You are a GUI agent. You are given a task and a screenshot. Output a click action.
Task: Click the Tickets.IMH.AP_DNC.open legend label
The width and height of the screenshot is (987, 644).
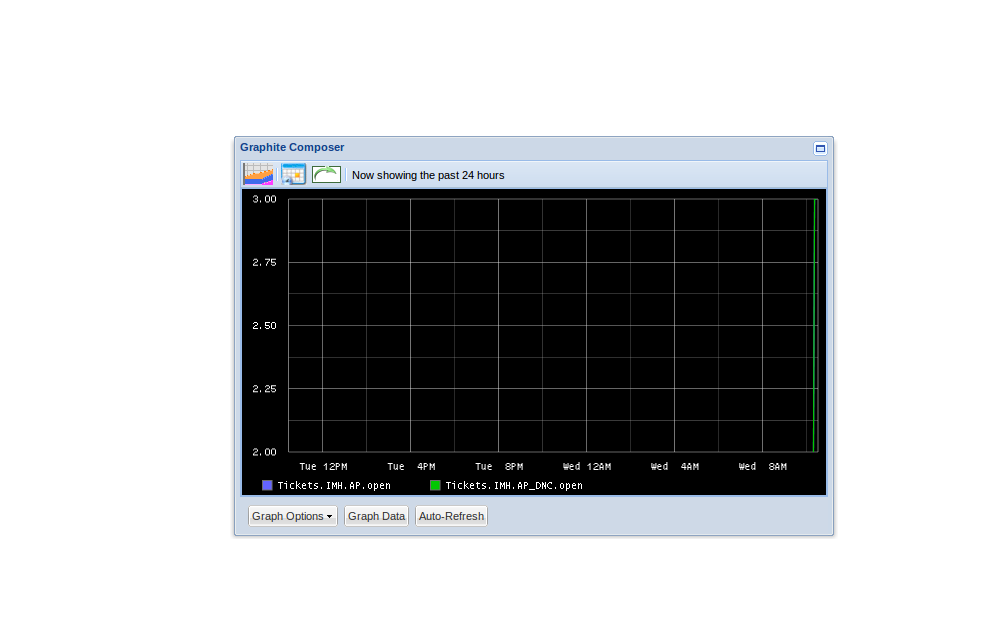click(x=513, y=485)
